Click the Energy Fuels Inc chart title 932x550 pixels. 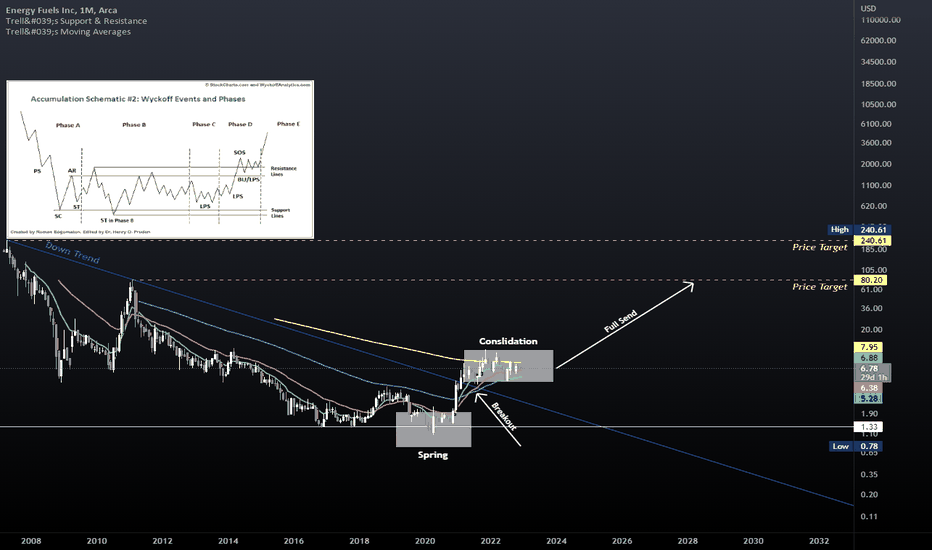coord(61,10)
